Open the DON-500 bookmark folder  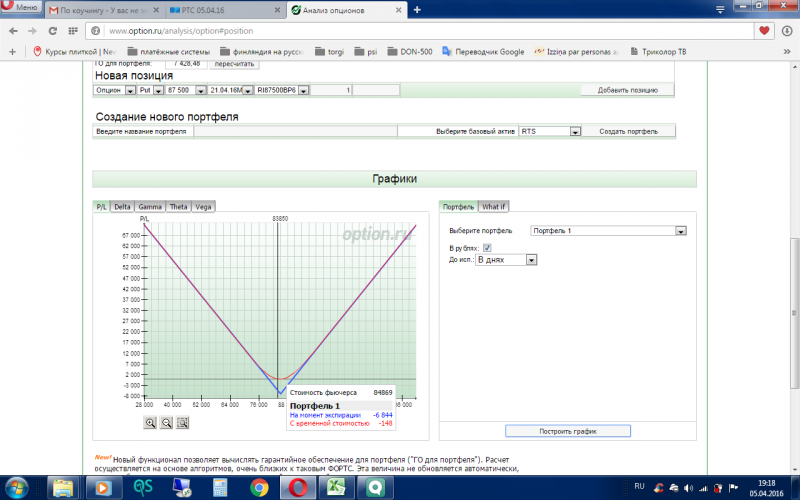click(410, 52)
